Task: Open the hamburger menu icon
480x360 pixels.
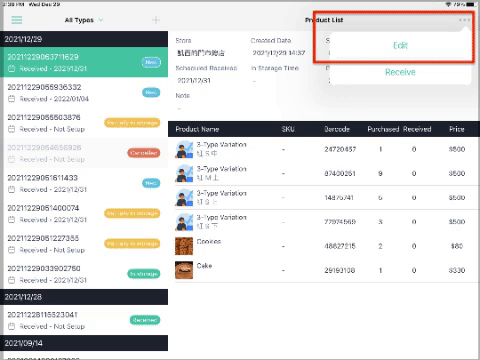Action: click(17, 20)
